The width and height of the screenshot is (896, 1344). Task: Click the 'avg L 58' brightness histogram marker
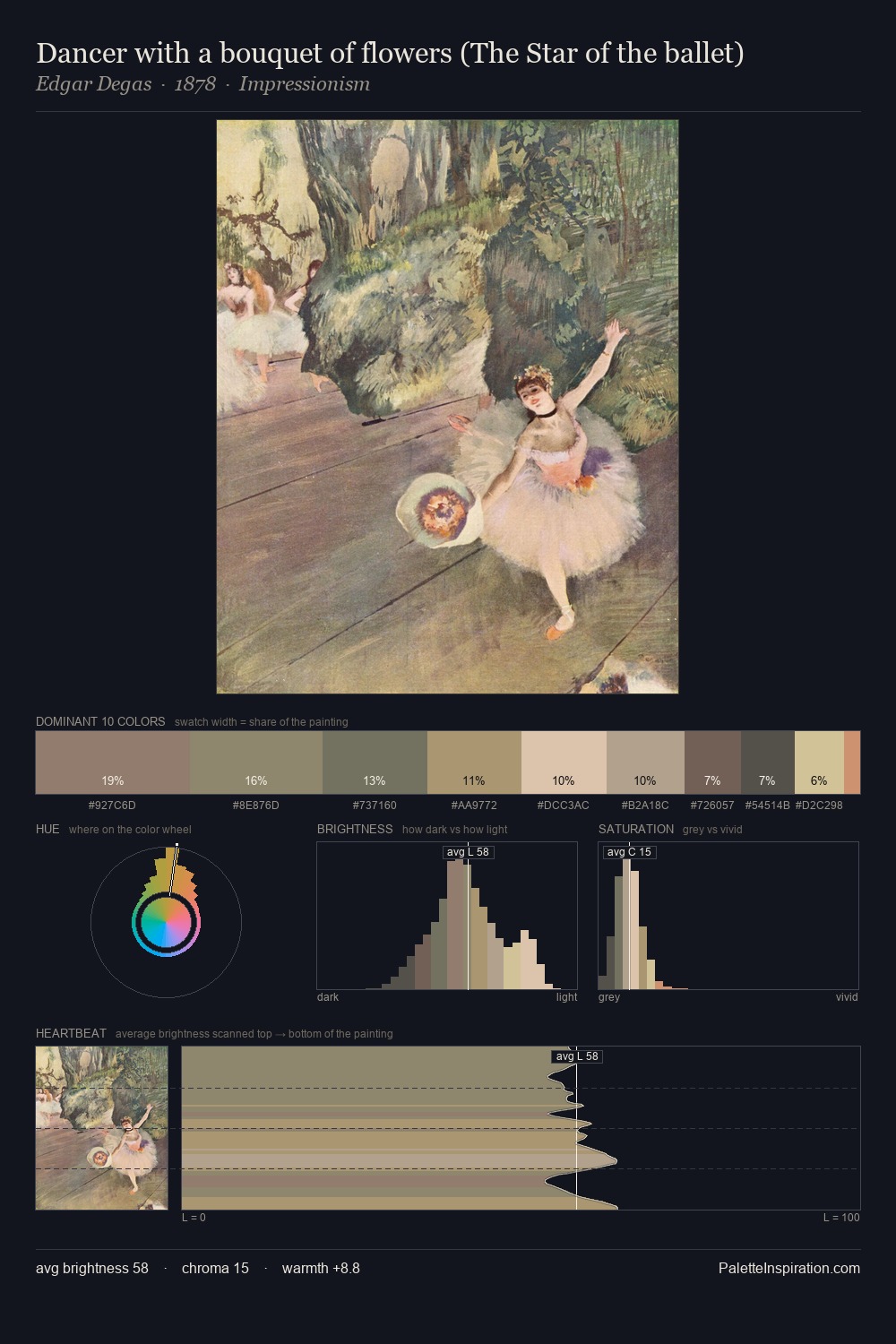(468, 852)
